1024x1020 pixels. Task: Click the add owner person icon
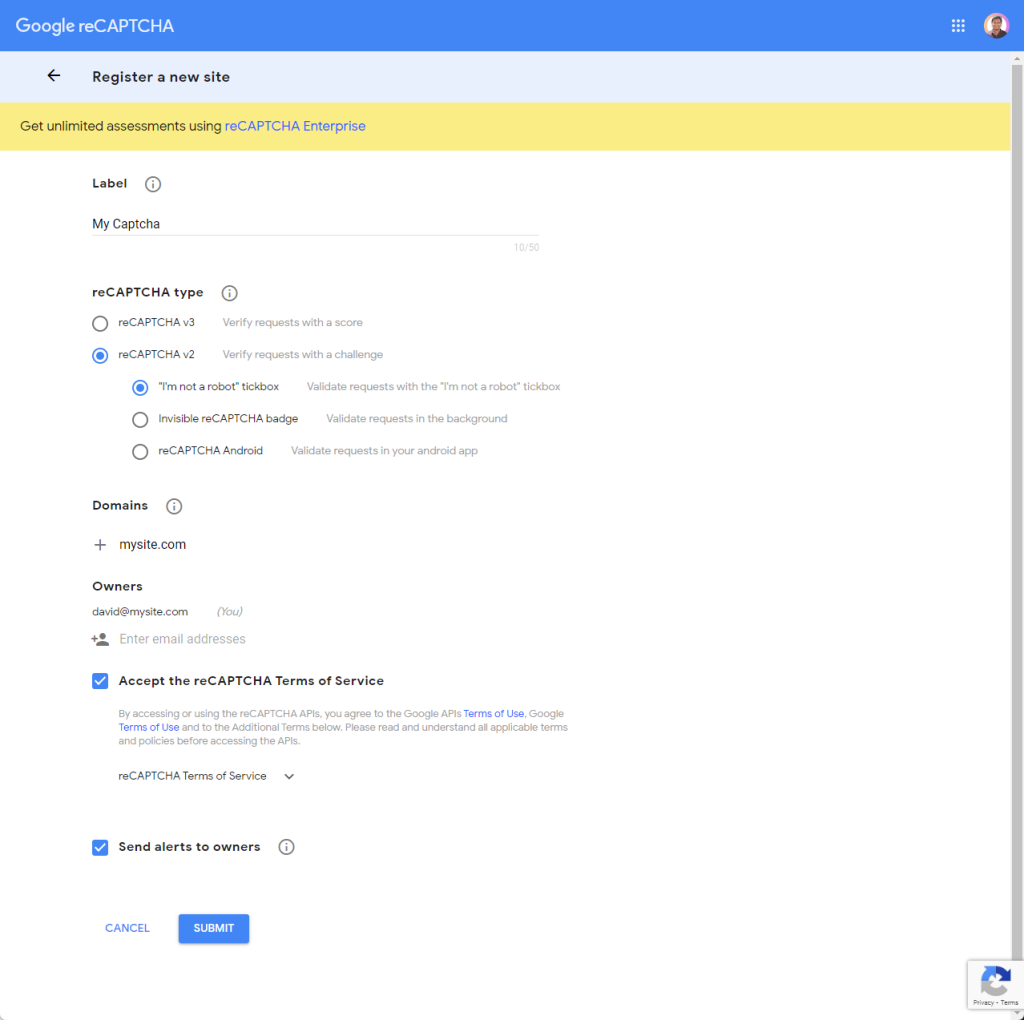tap(100, 639)
